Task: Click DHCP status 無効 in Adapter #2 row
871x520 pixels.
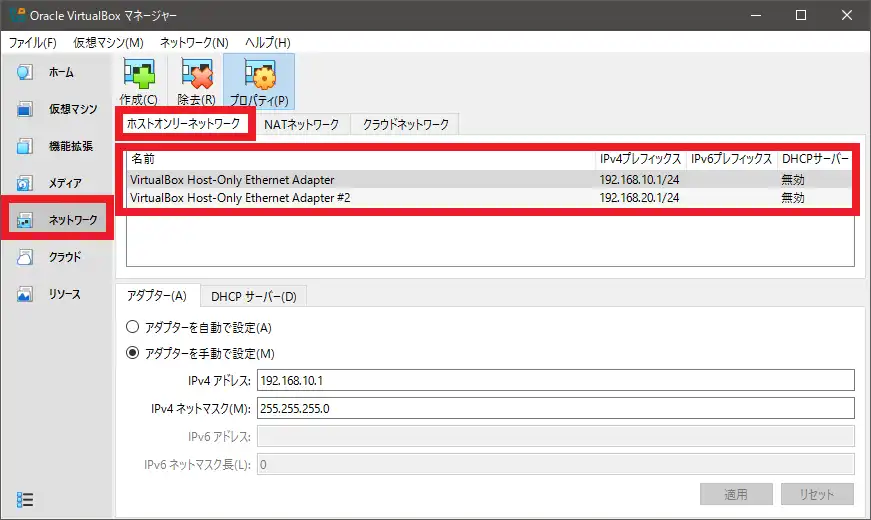Action: coord(793,198)
